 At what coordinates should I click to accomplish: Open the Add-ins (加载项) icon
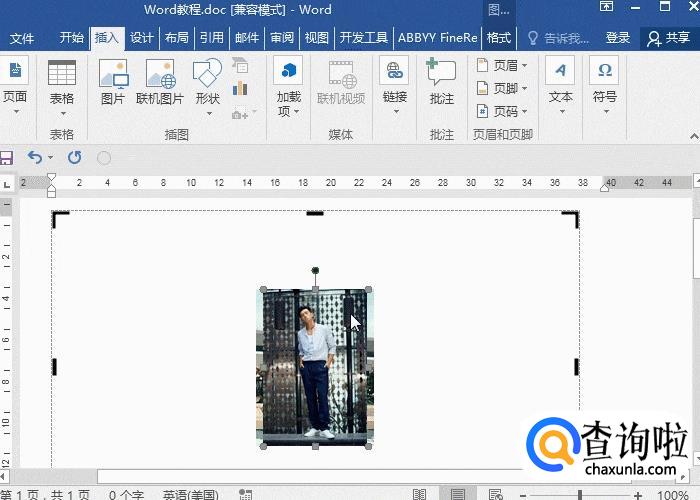[288, 70]
